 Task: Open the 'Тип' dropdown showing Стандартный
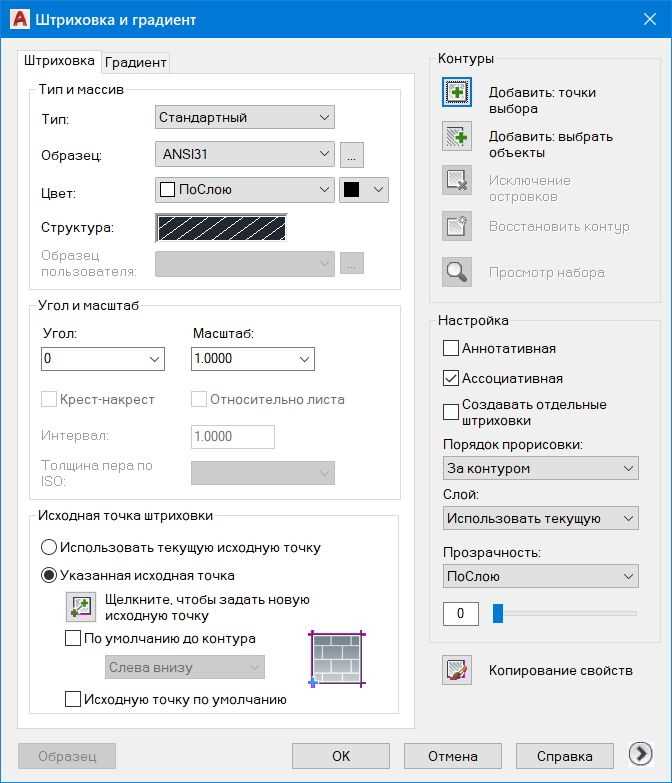click(245, 117)
